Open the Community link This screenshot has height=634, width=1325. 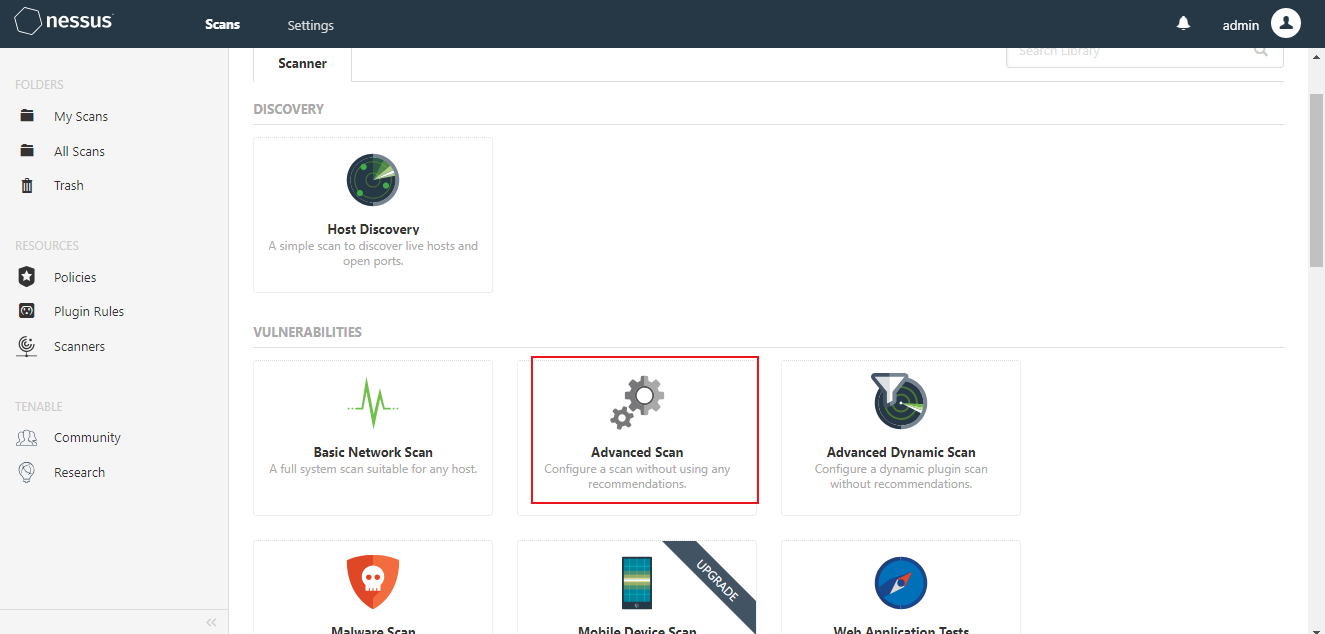tap(87, 437)
